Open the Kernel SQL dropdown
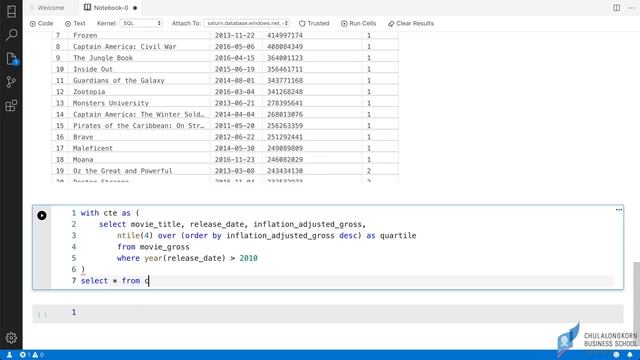 tap(141, 24)
